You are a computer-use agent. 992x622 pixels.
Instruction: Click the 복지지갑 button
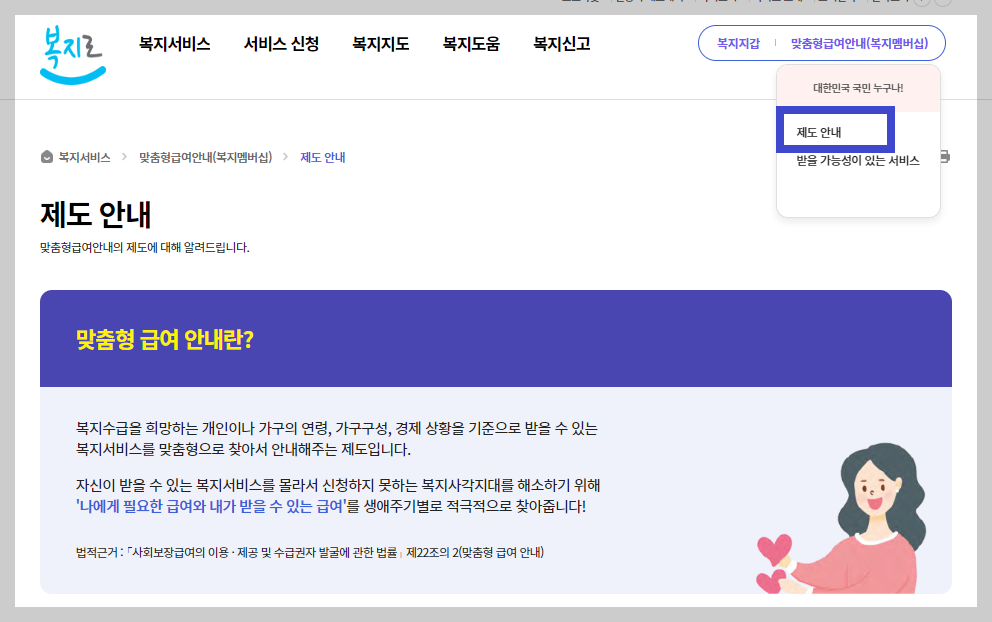pyautogui.click(x=739, y=43)
